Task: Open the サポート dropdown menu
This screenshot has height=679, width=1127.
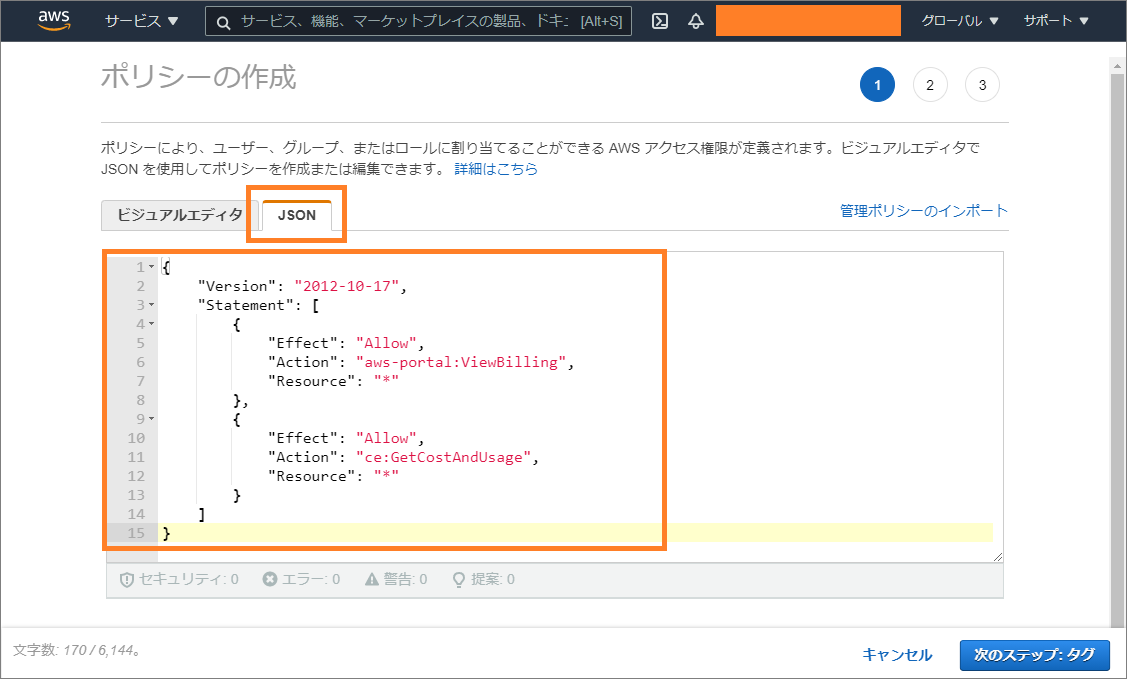Action: (x=1056, y=21)
